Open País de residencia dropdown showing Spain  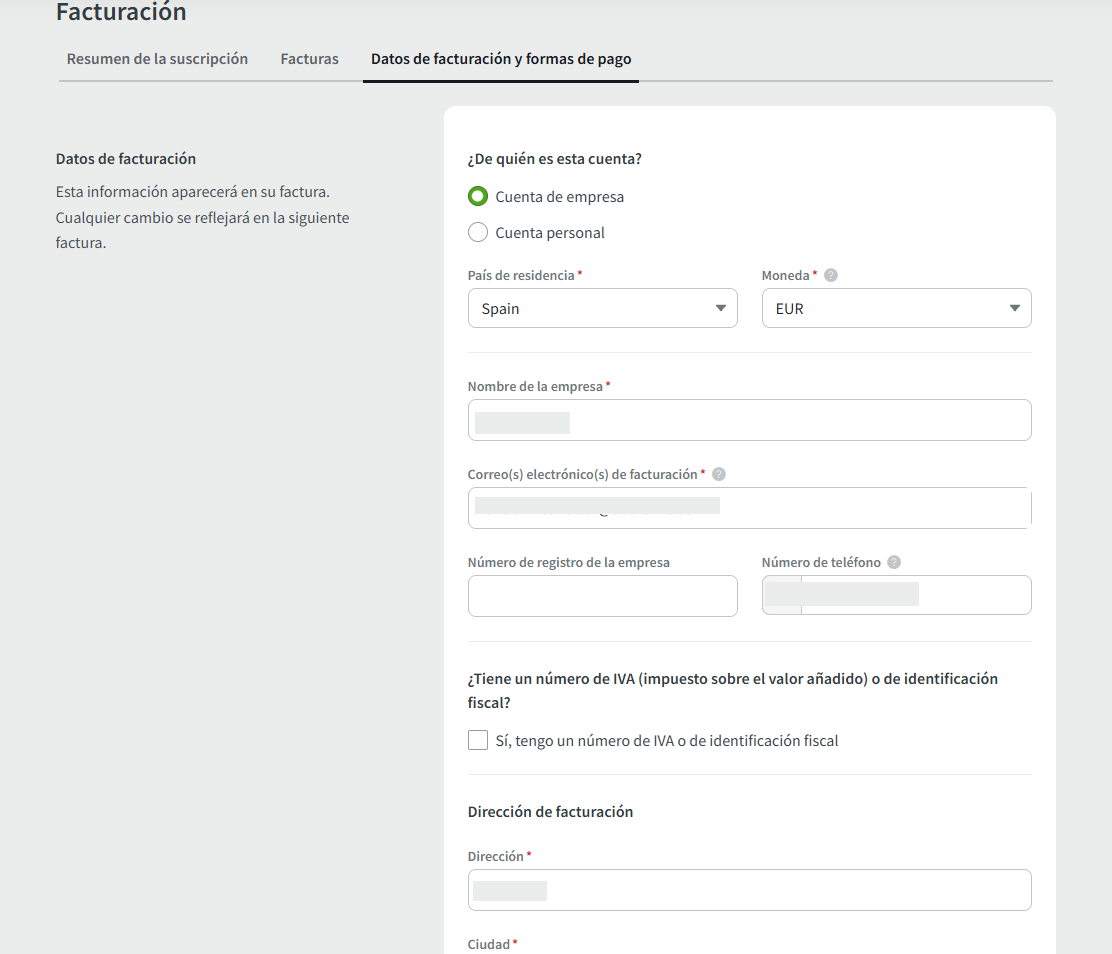[602, 309]
